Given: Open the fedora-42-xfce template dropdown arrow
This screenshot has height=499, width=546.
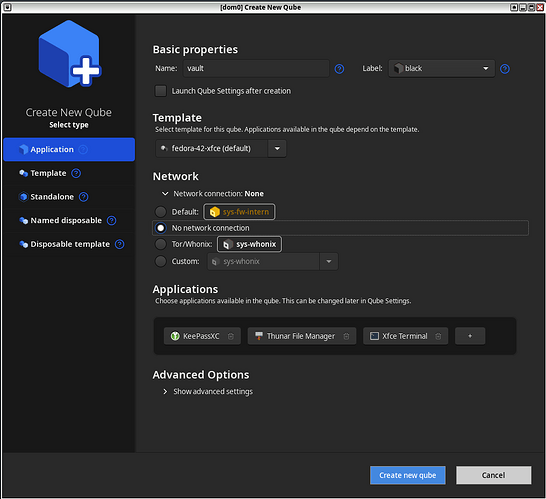Looking at the screenshot, I should coord(277,149).
